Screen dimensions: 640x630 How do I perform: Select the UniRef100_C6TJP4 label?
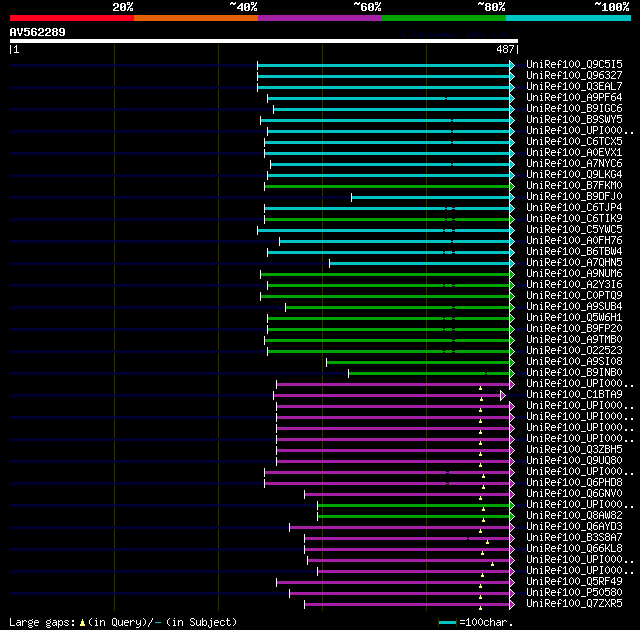574,208
